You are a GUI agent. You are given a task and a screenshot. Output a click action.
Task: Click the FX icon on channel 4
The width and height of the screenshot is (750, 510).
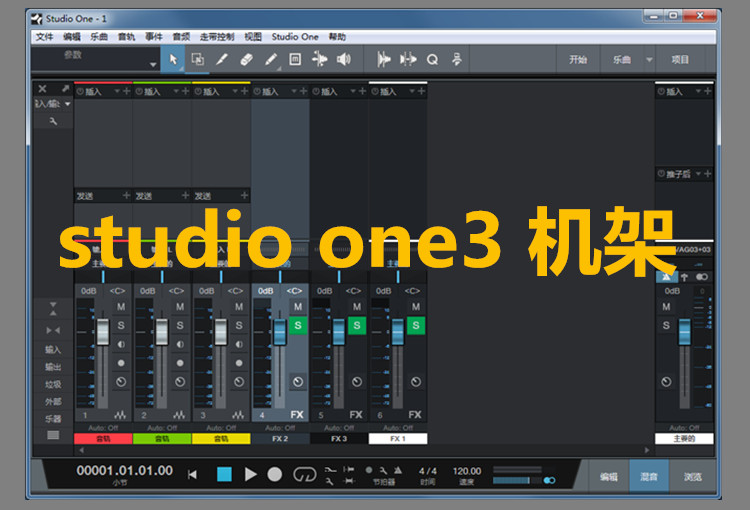297,415
